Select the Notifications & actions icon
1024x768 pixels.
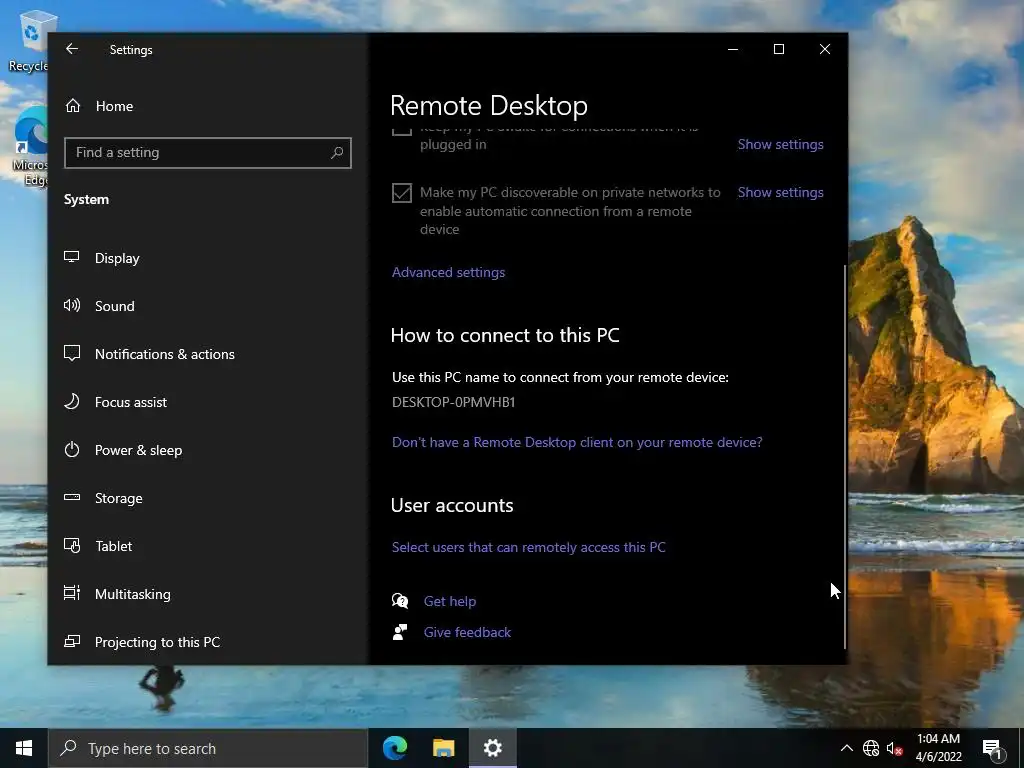72,353
